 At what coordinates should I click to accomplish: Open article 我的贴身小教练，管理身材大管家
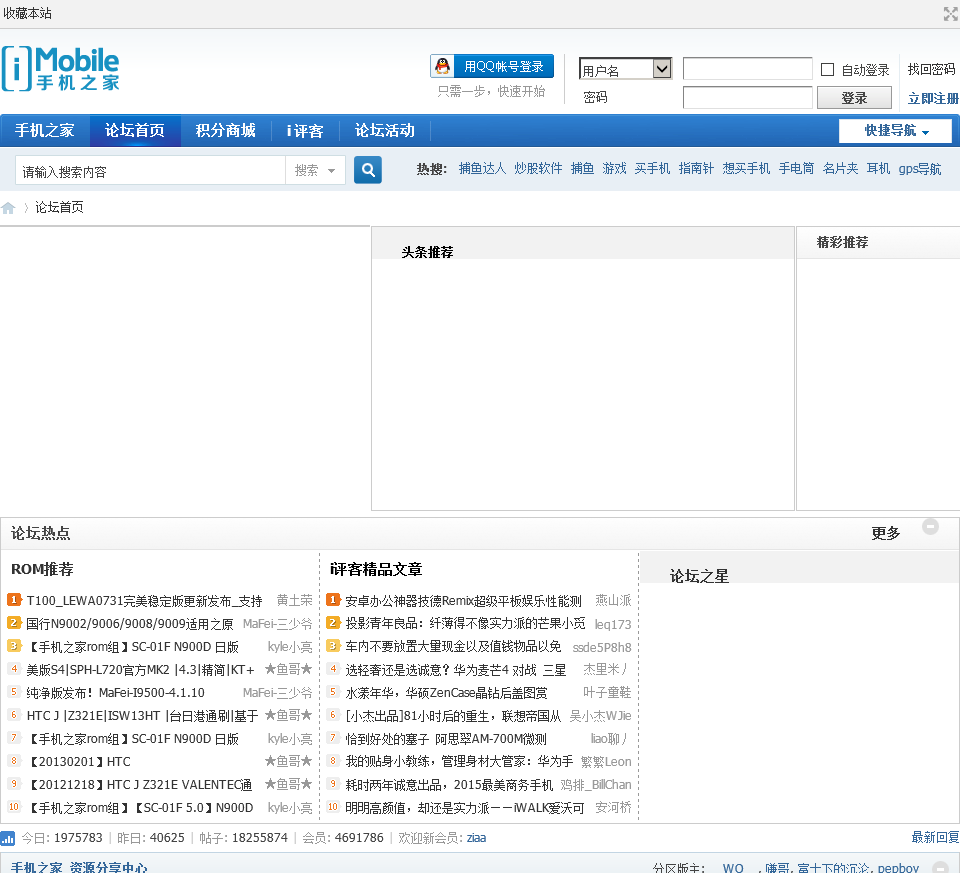point(459,762)
